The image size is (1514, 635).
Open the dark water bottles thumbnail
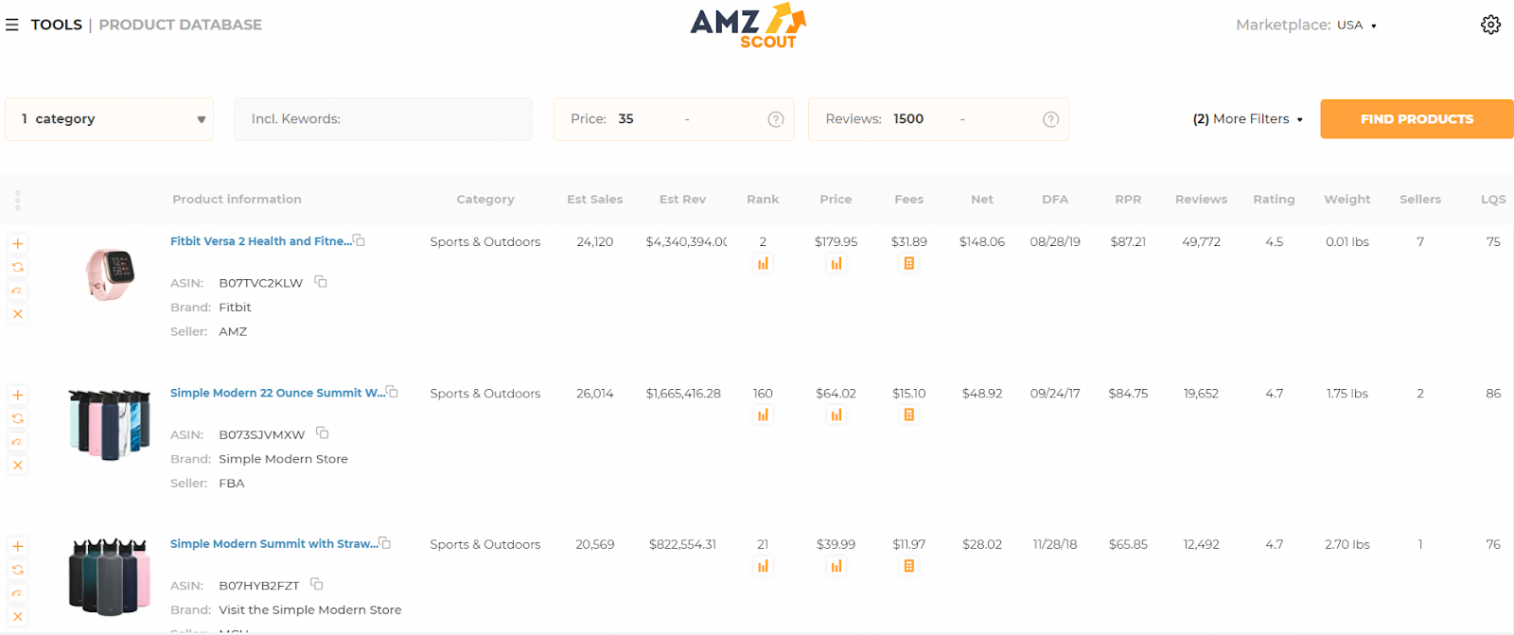point(109,575)
